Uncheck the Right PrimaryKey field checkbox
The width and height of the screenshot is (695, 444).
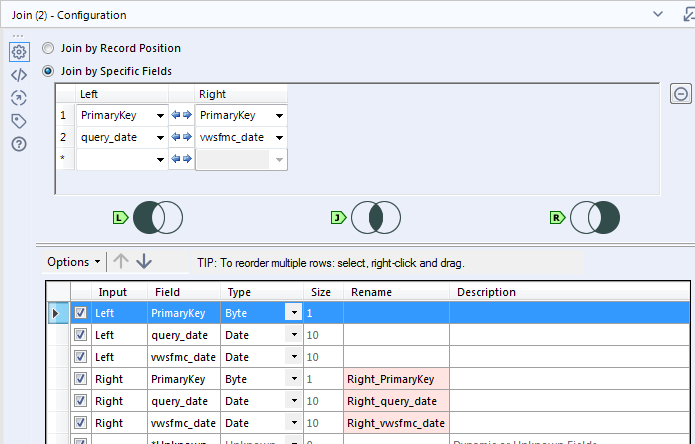[x=81, y=380]
